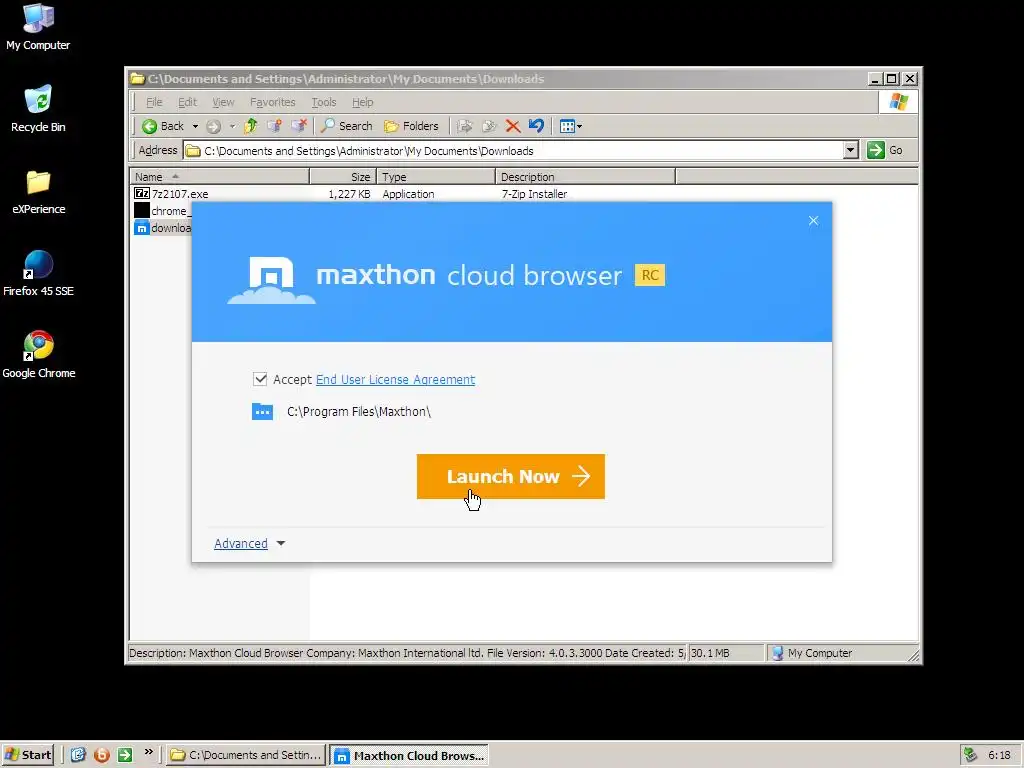This screenshot has width=1024, height=768.
Task: Sort by the Size column header
Action: [x=343, y=177]
